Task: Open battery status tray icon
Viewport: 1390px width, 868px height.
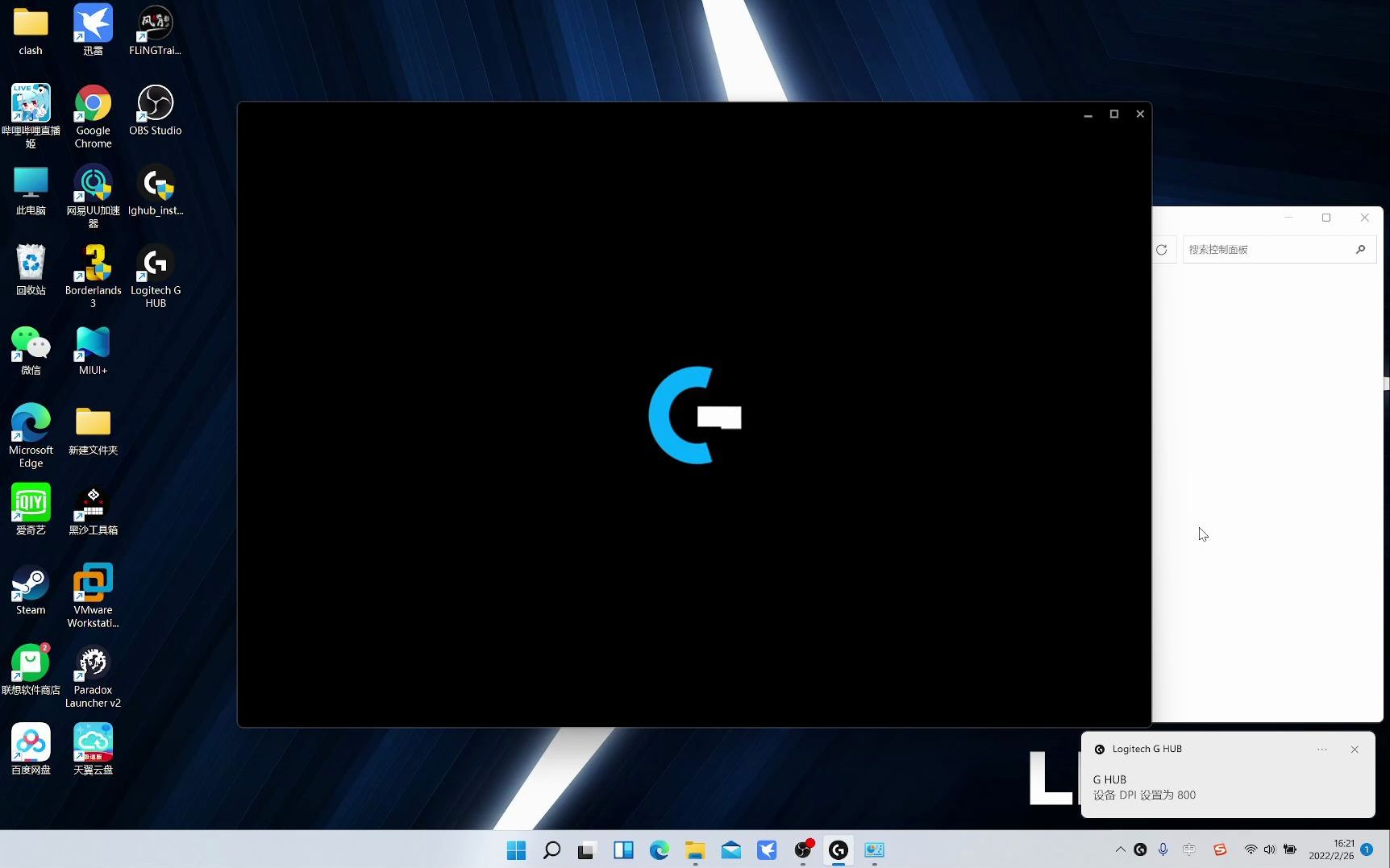Action: (1290, 849)
